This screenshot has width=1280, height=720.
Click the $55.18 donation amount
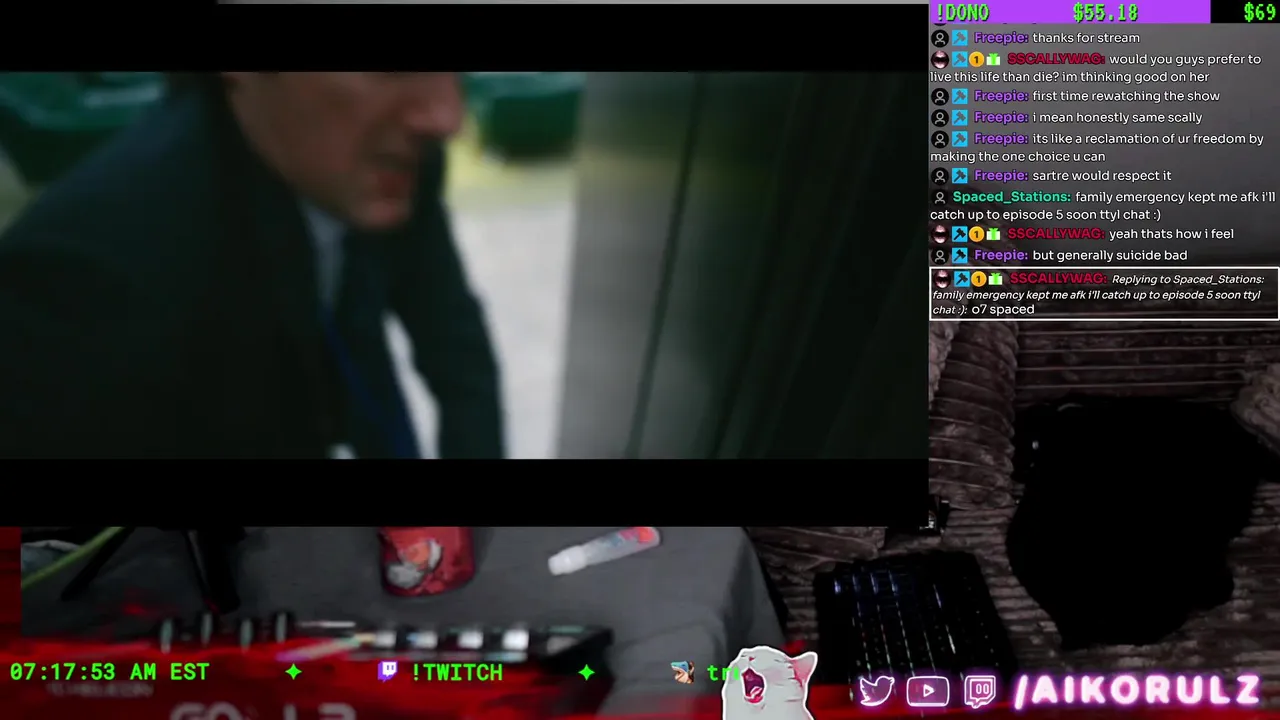click(x=1105, y=12)
